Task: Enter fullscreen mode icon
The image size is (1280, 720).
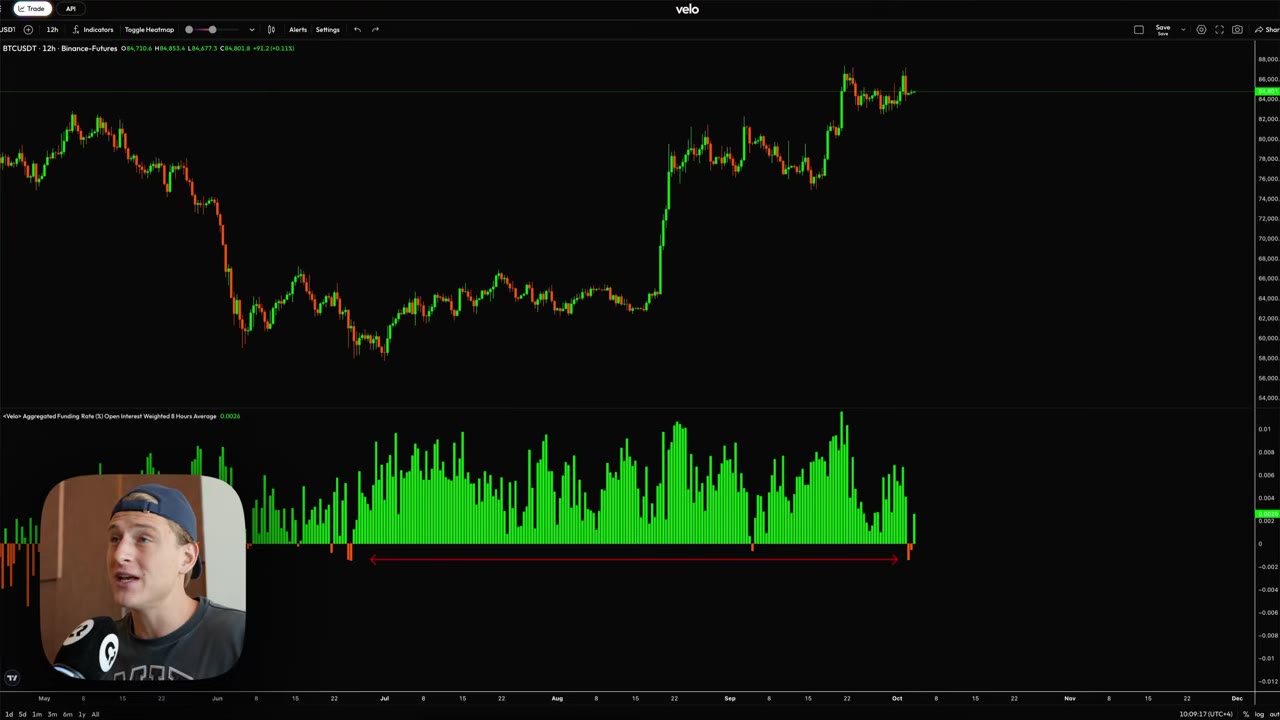Action: (x=1219, y=30)
